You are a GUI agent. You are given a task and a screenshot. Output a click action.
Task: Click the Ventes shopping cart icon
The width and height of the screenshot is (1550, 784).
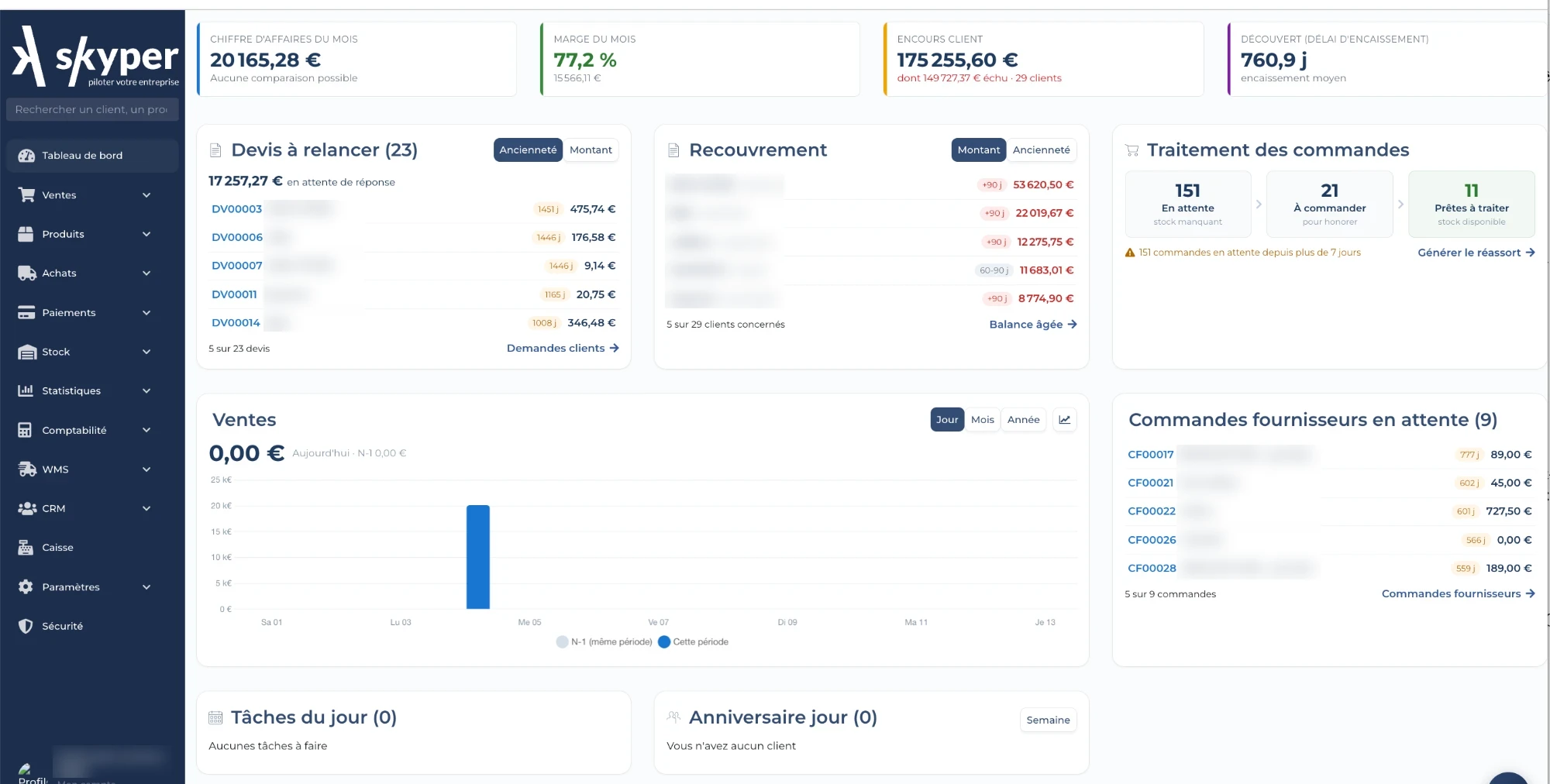coord(26,195)
